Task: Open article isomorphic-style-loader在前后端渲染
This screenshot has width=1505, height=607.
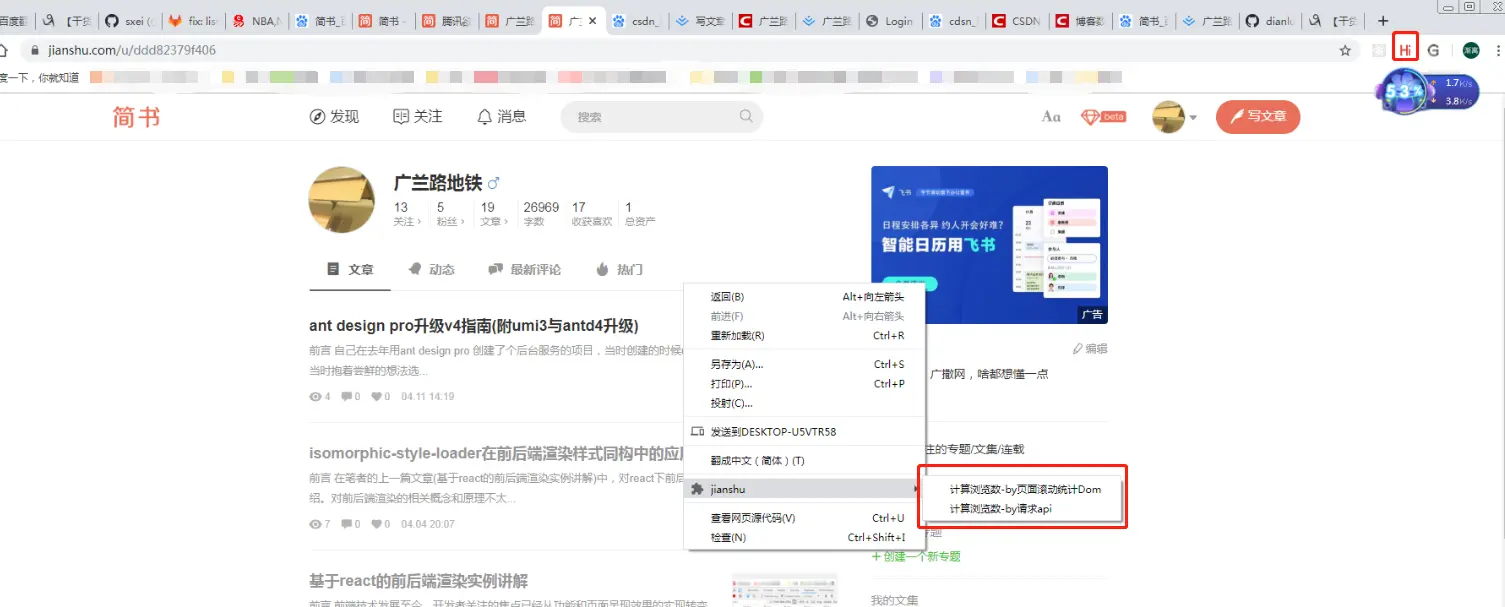Action: click(x=496, y=453)
